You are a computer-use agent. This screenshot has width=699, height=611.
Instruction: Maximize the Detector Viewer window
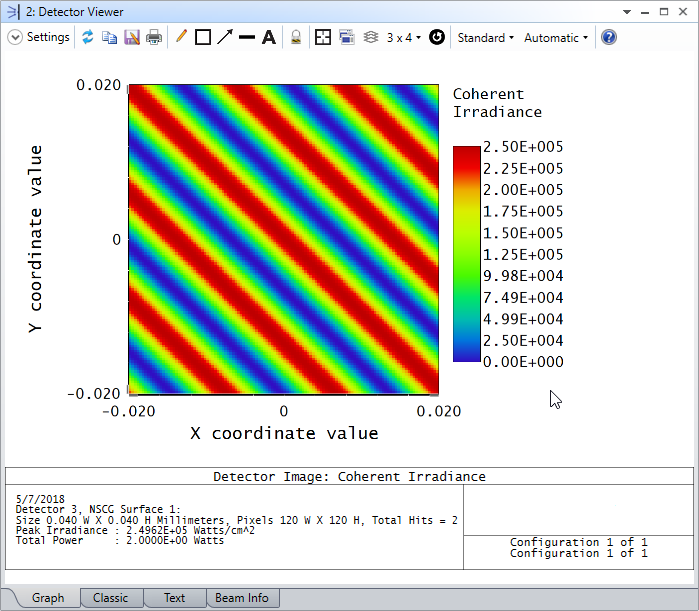point(664,12)
